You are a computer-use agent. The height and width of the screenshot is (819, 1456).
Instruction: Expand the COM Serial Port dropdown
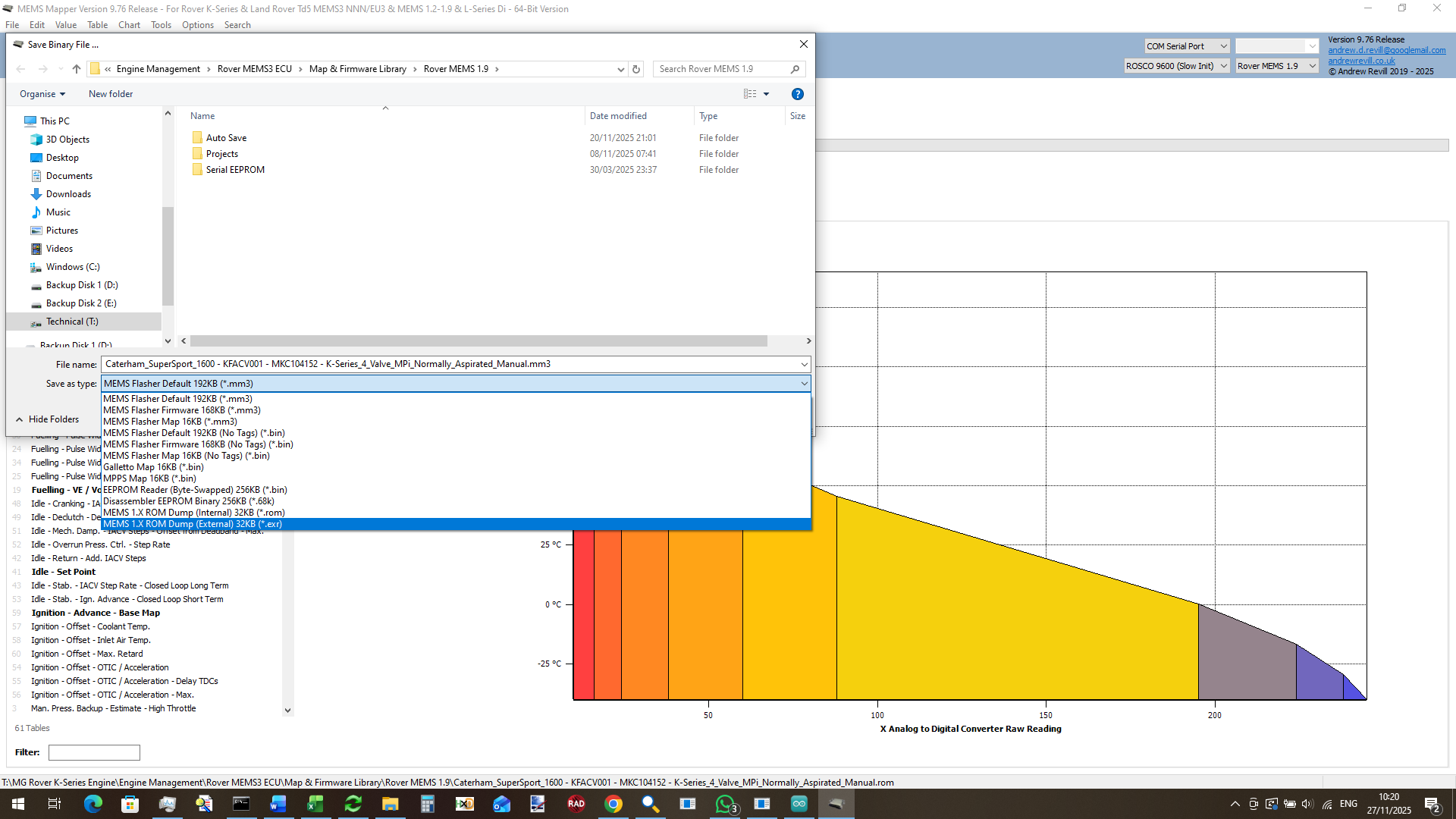point(1187,46)
